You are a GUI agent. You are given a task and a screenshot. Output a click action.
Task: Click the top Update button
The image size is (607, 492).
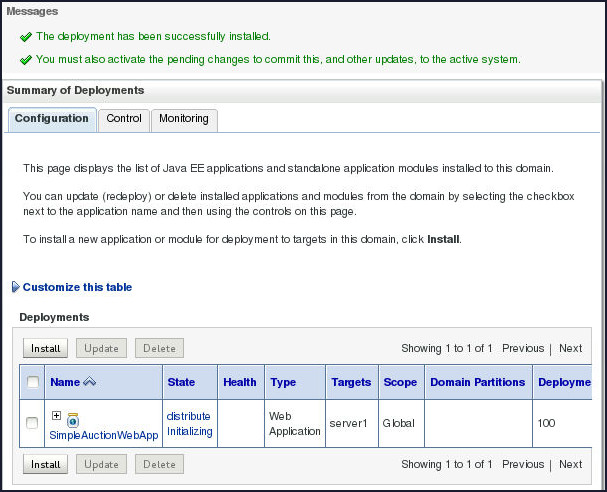101,348
